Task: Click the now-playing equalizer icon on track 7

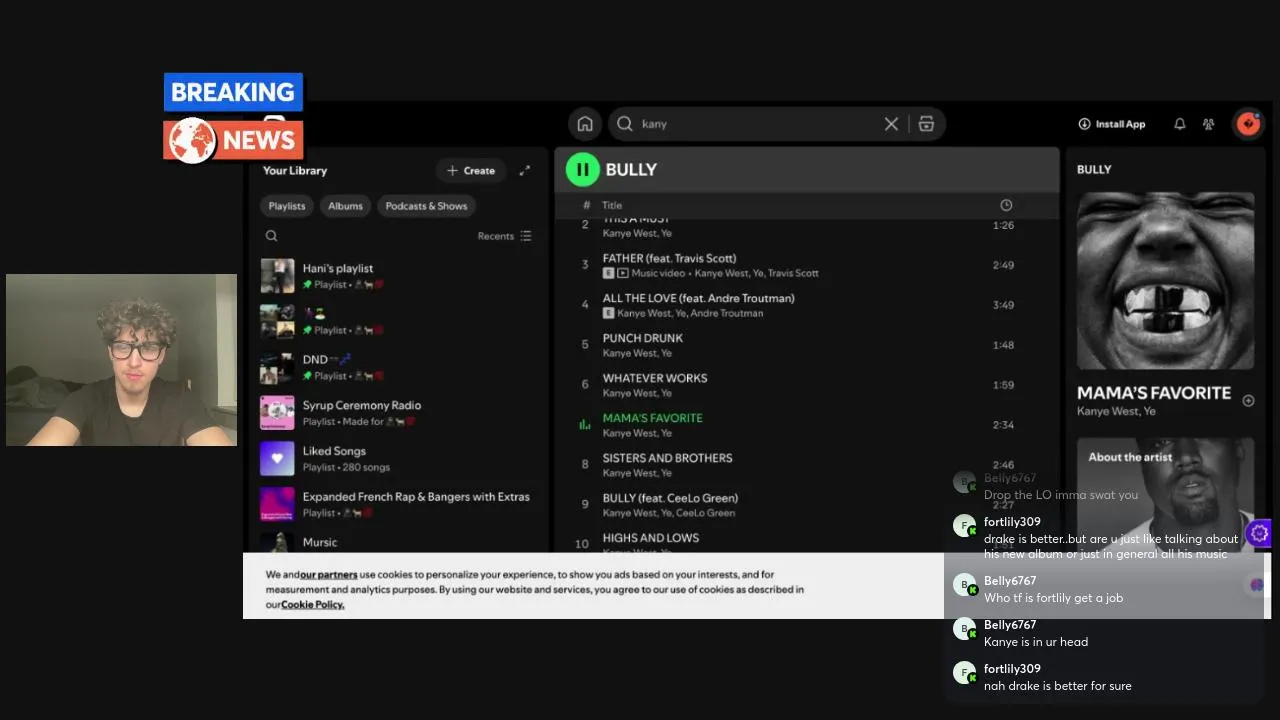Action: click(585, 425)
